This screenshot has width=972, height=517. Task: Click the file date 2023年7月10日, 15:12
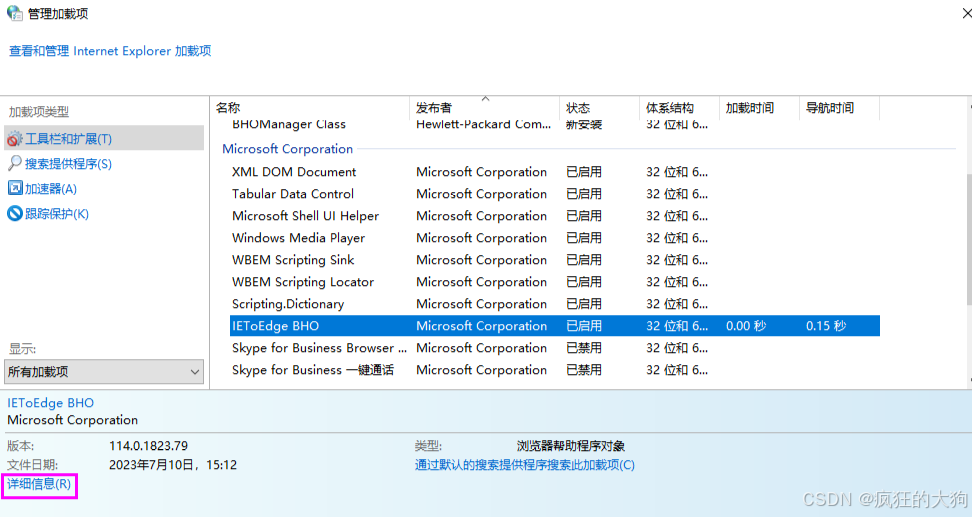(173, 465)
